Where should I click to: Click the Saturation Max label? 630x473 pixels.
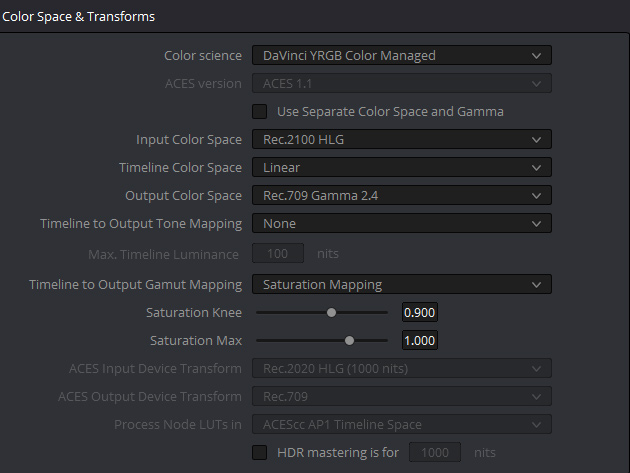pos(196,340)
